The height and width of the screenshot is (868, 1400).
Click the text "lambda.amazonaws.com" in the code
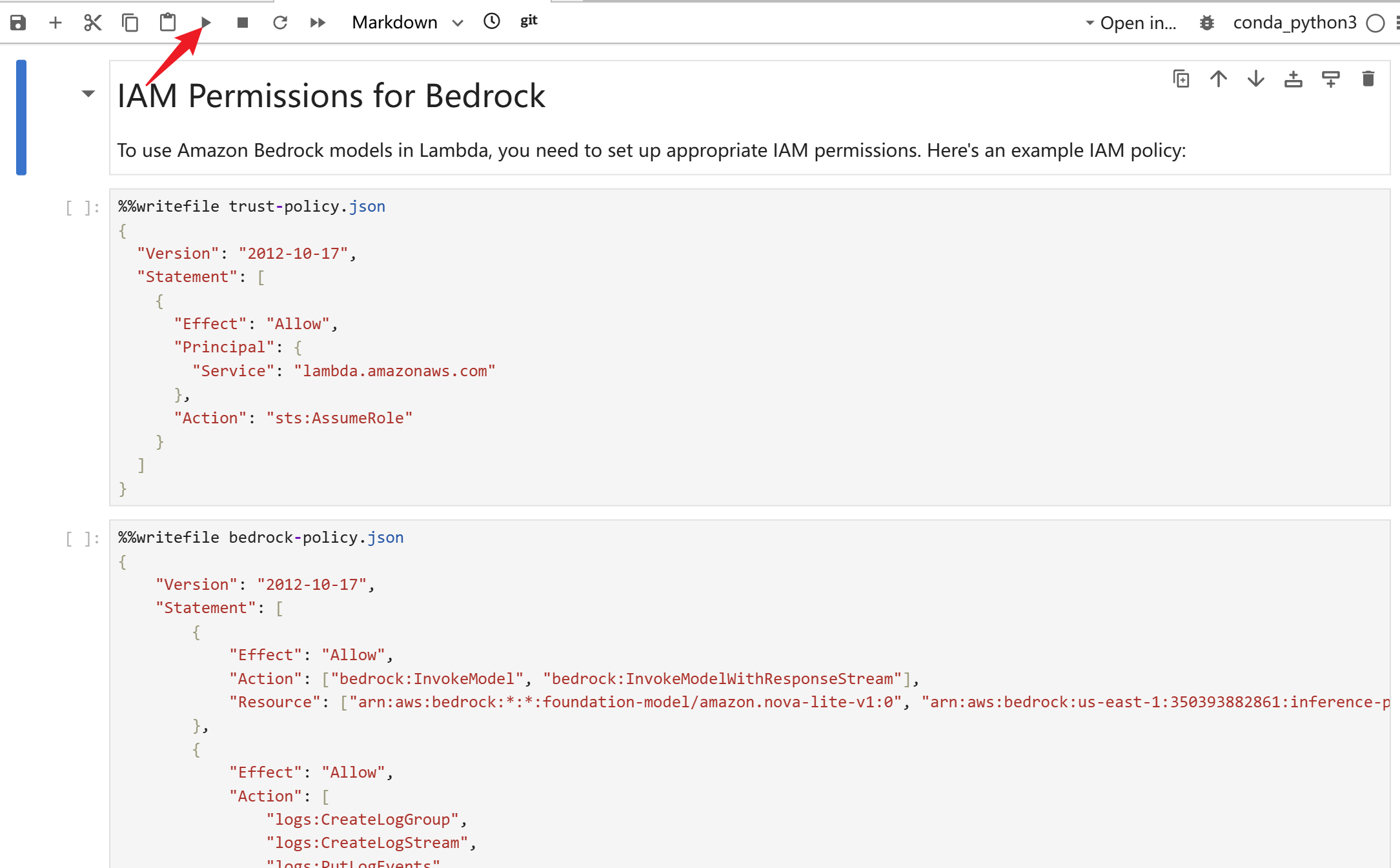(394, 371)
